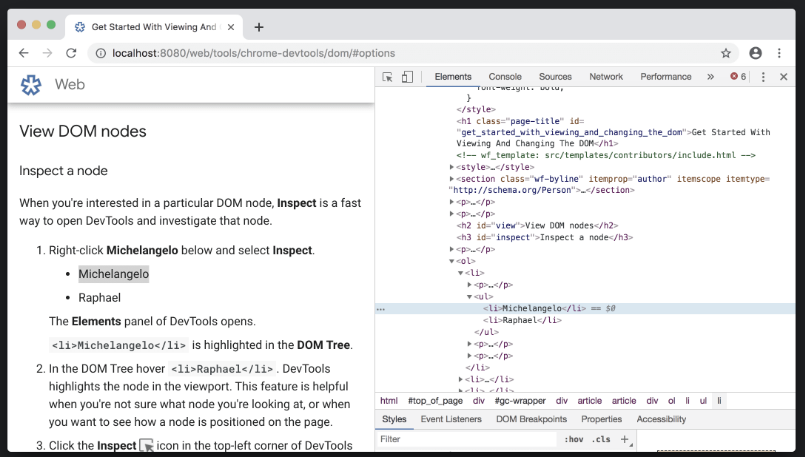Show more DevTools tabs via the double chevron
805x457 pixels.
tap(710, 77)
